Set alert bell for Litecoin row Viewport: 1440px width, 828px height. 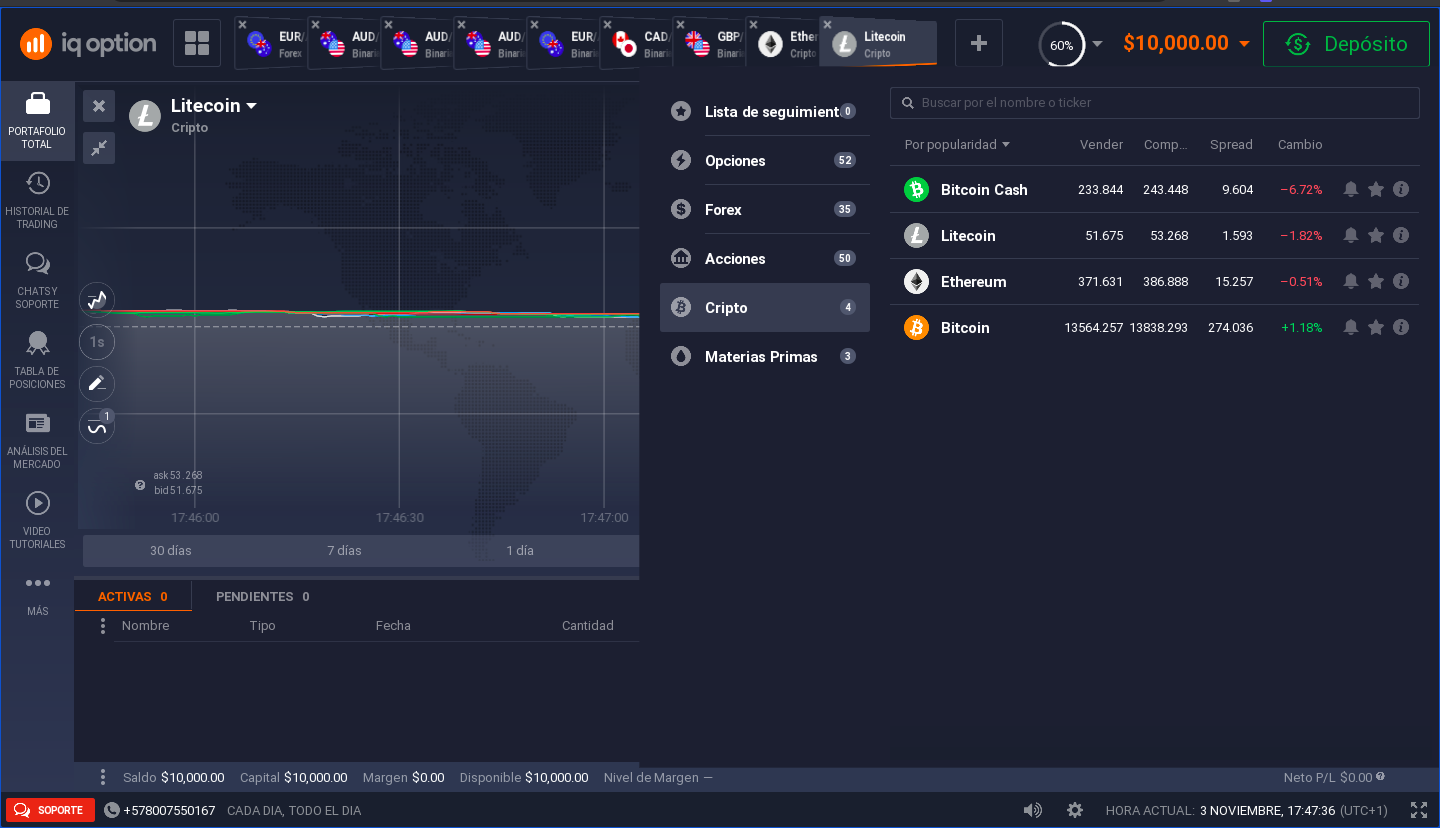1351,235
